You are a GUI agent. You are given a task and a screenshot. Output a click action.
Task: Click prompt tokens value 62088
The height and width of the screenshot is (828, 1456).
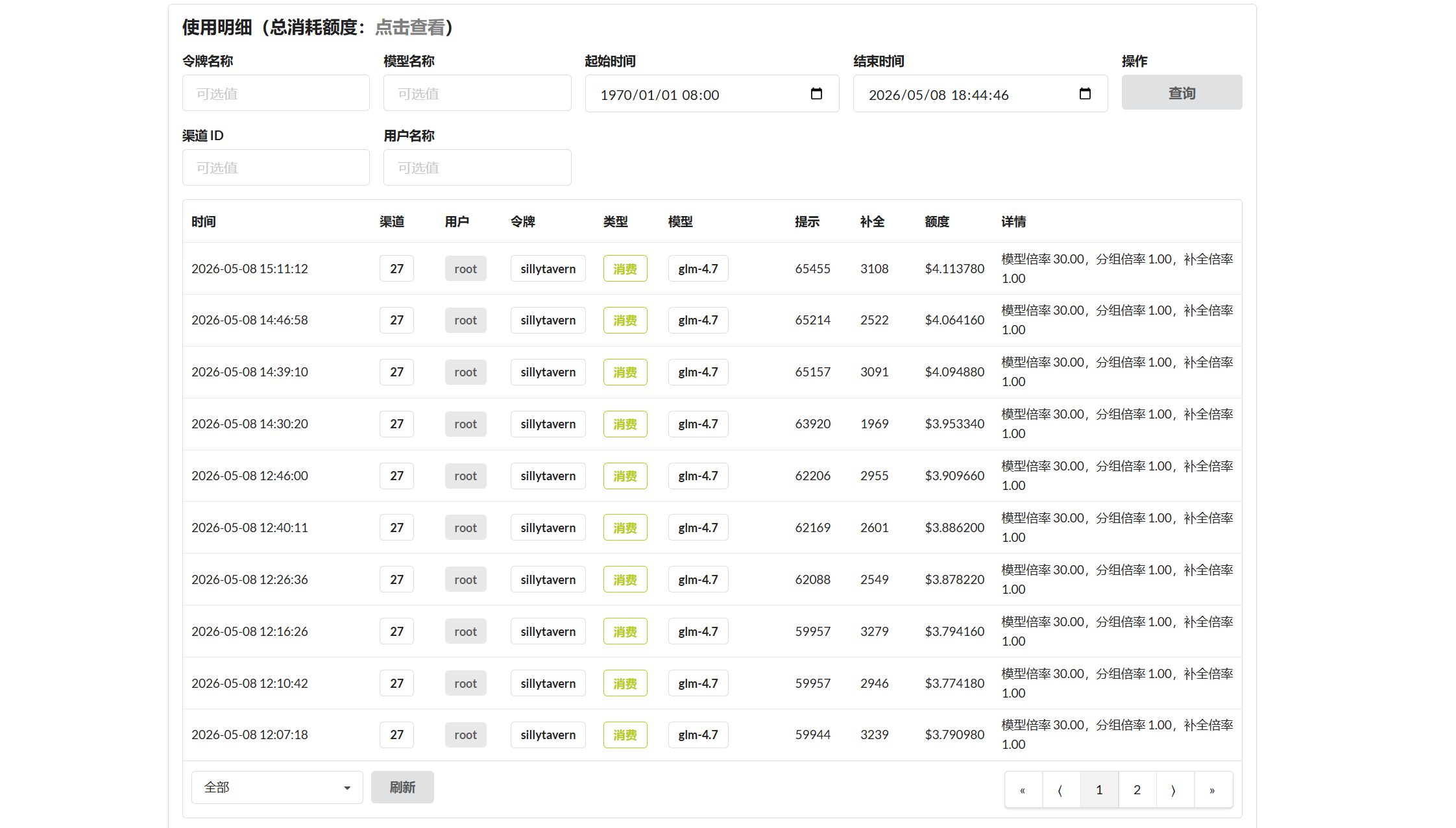[812, 579]
